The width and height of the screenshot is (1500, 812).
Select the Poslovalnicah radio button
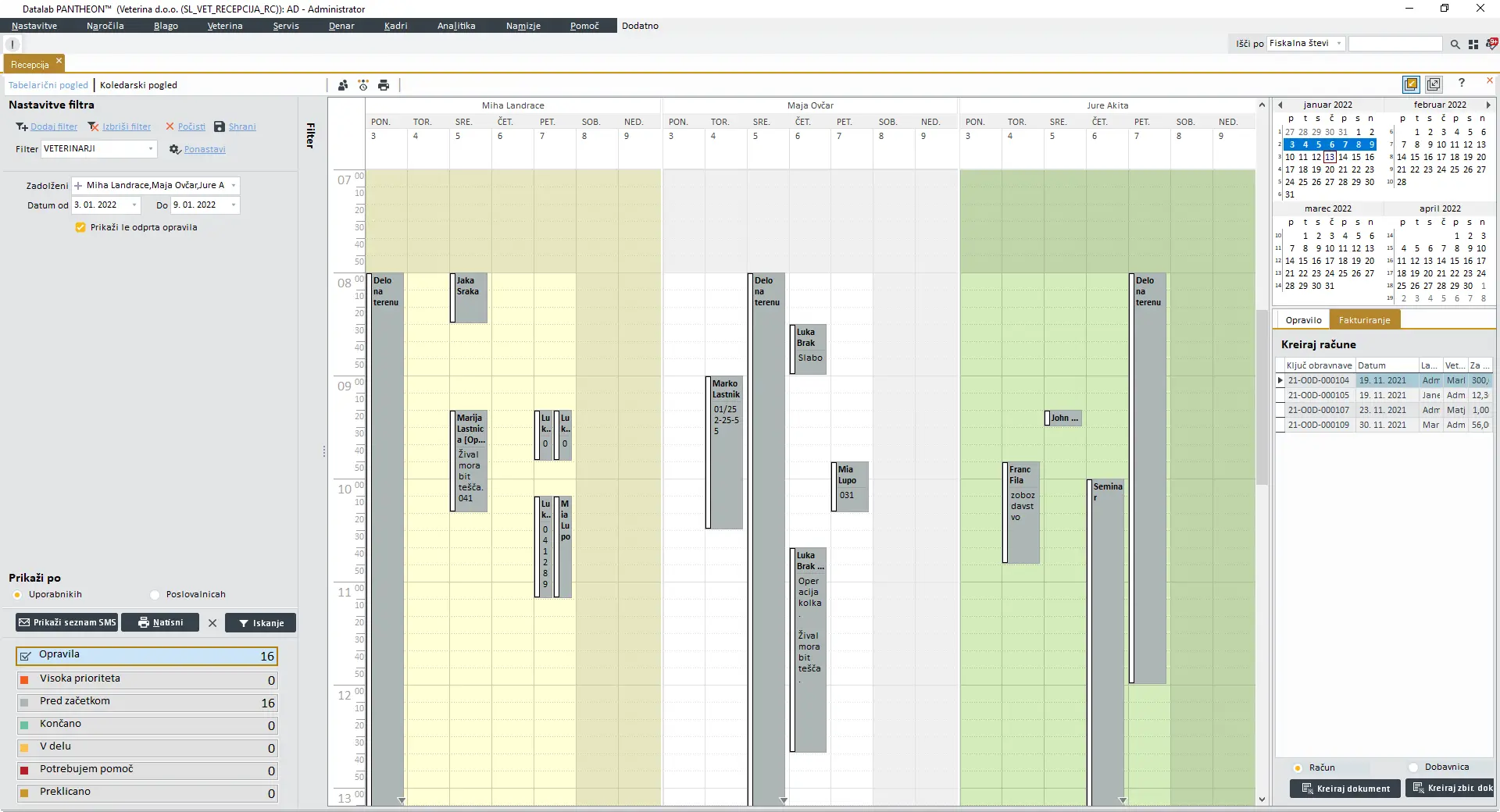[155, 595]
